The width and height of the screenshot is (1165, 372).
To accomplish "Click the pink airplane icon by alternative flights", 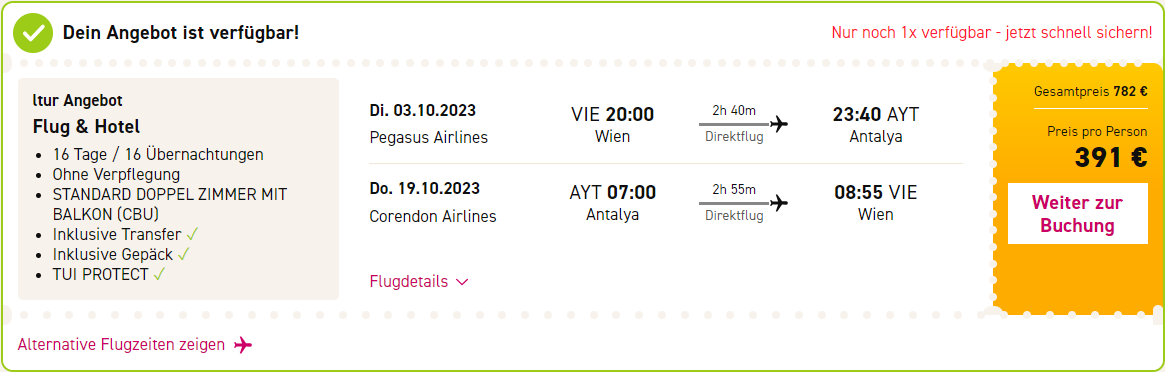I will 243,345.
